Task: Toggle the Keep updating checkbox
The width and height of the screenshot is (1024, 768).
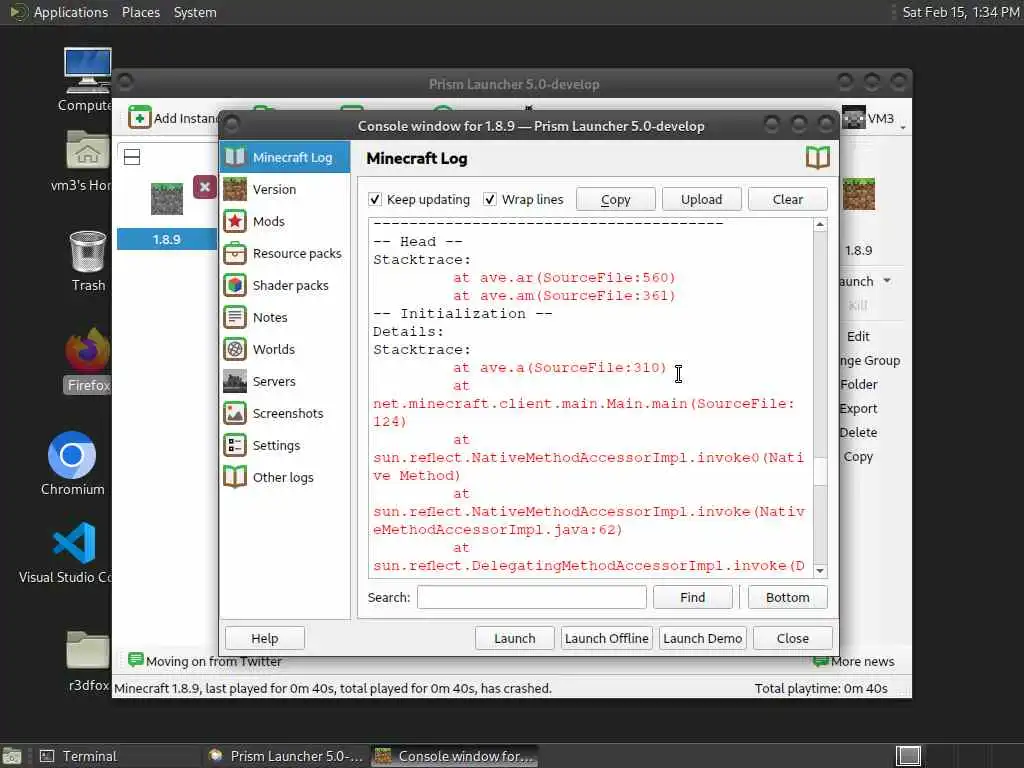Action: pos(375,199)
